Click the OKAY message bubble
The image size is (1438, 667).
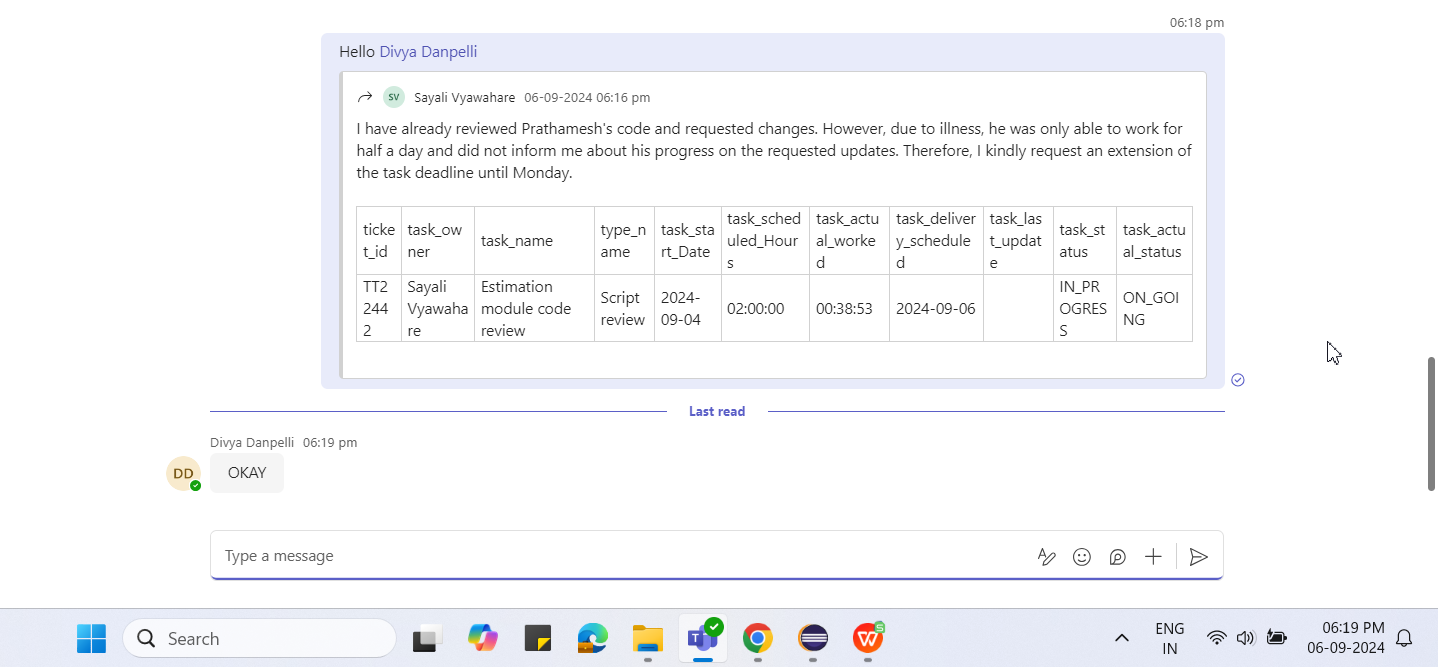pyautogui.click(x=247, y=473)
